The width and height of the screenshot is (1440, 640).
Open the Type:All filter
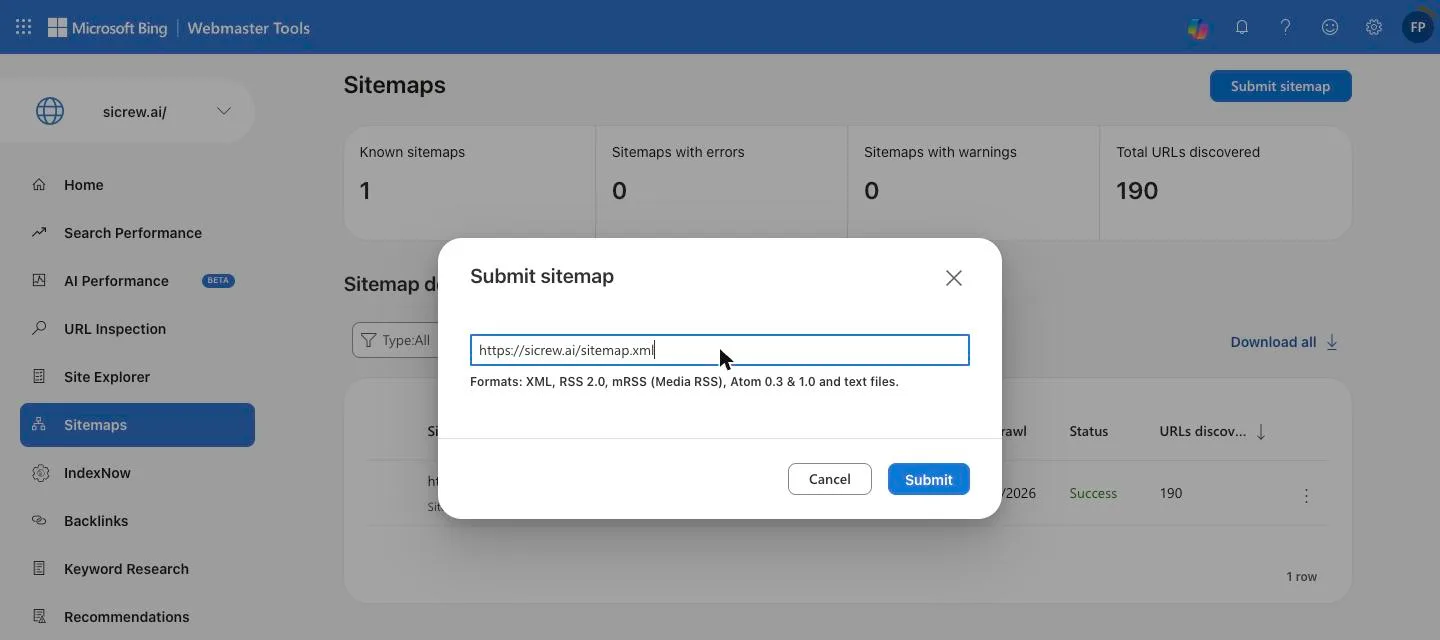pos(396,340)
